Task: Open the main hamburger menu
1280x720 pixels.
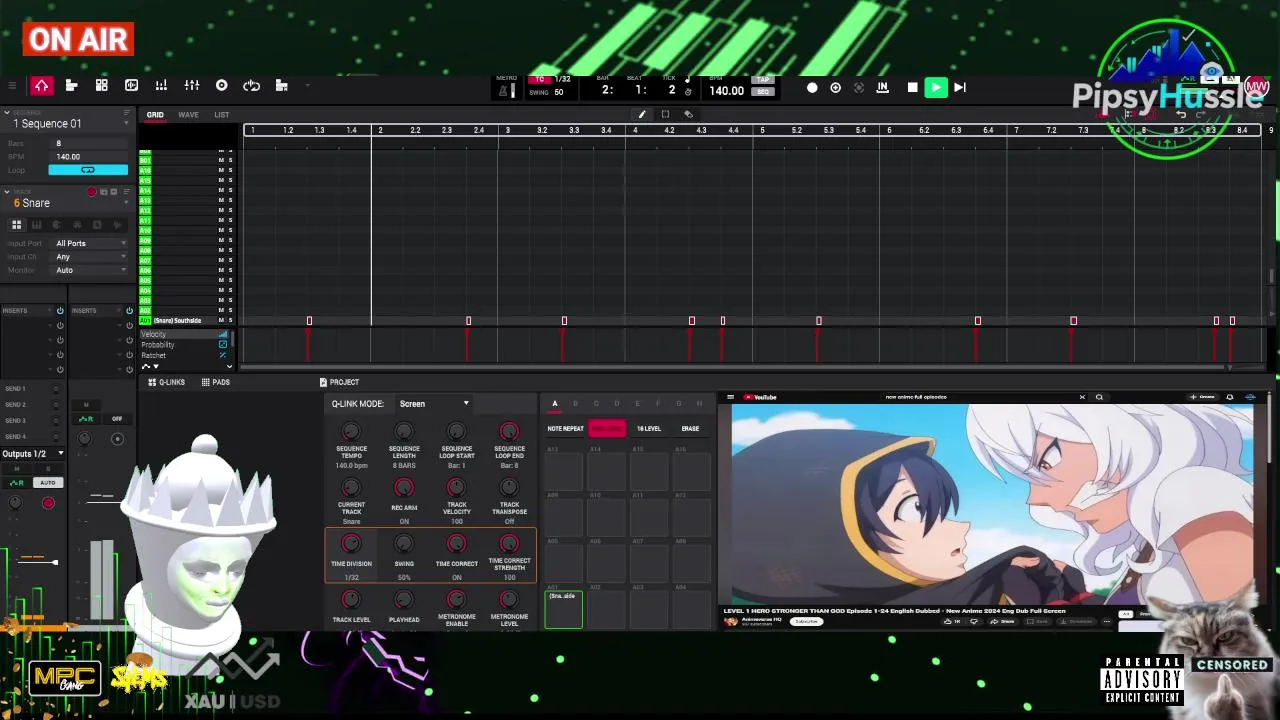Action: click(x=12, y=86)
